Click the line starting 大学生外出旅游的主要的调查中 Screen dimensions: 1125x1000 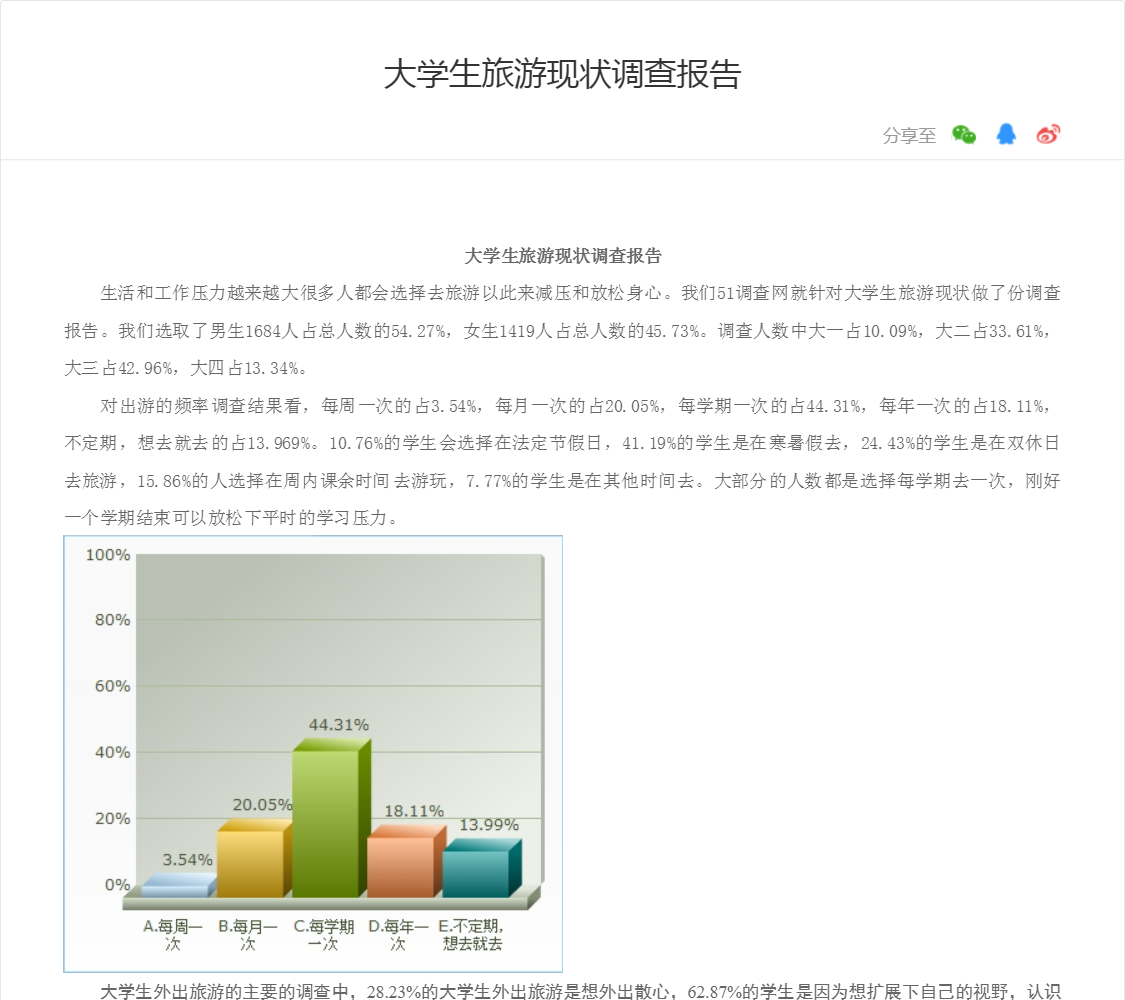pos(580,991)
